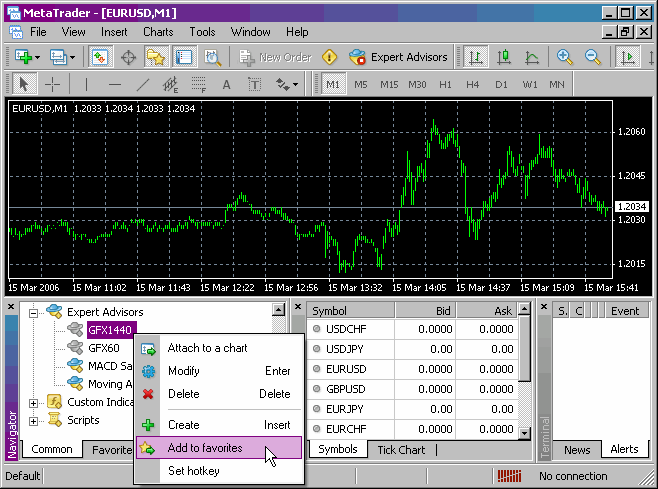Open the Common tab in Navigator
The height and width of the screenshot is (489, 658).
pyautogui.click(x=52, y=449)
